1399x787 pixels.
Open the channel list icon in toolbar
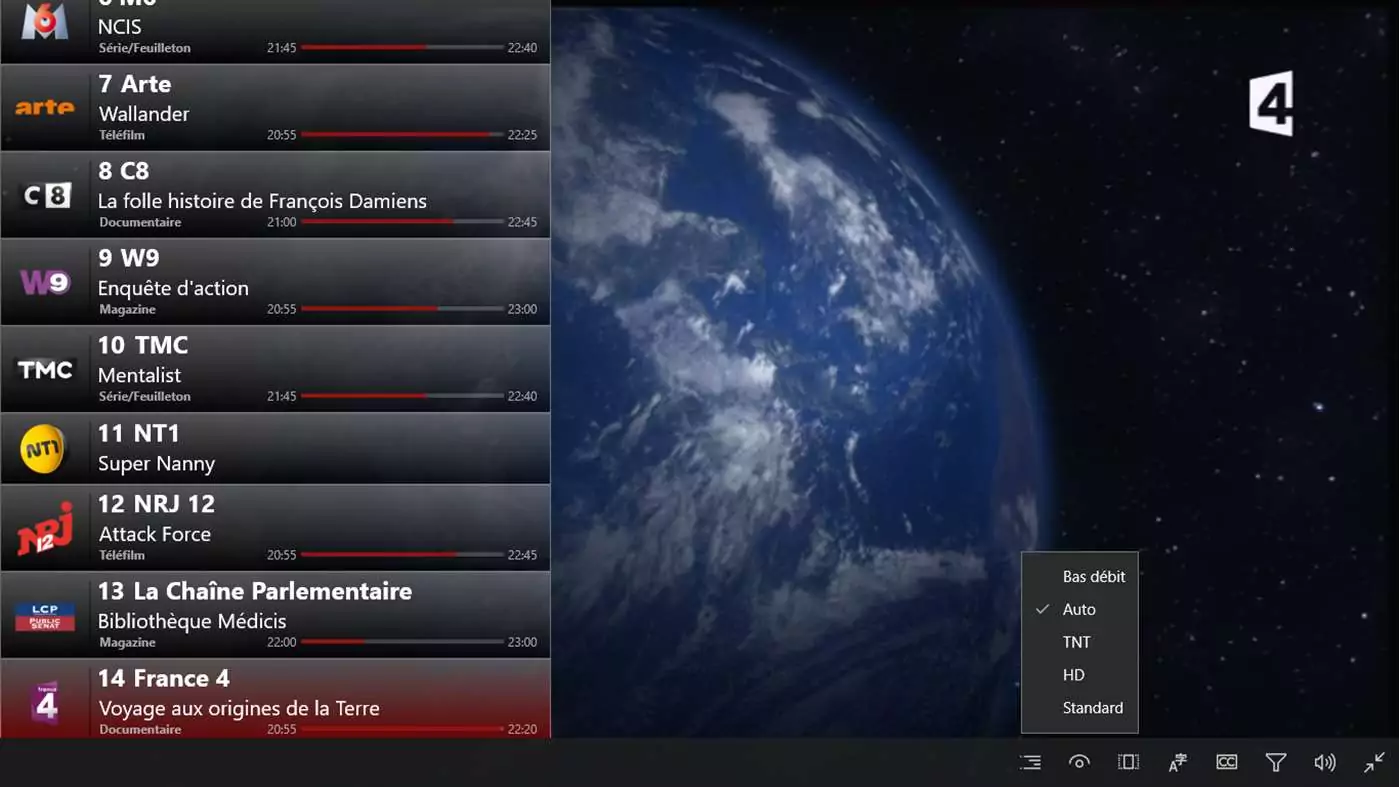[x=1030, y=762]
